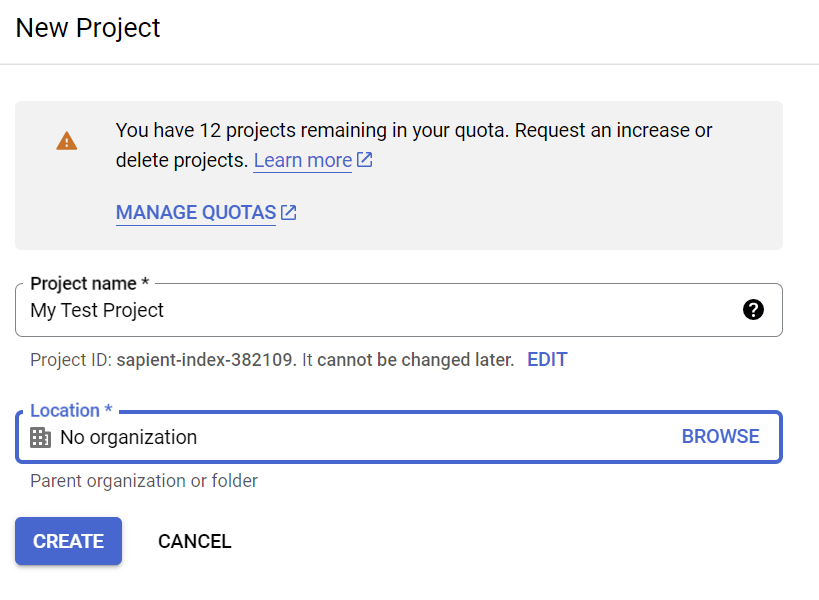Click external-link icon beside Learn more
The height and width of the screenshot is (600, 819).
pyautogui.click(x=365, y=160)
